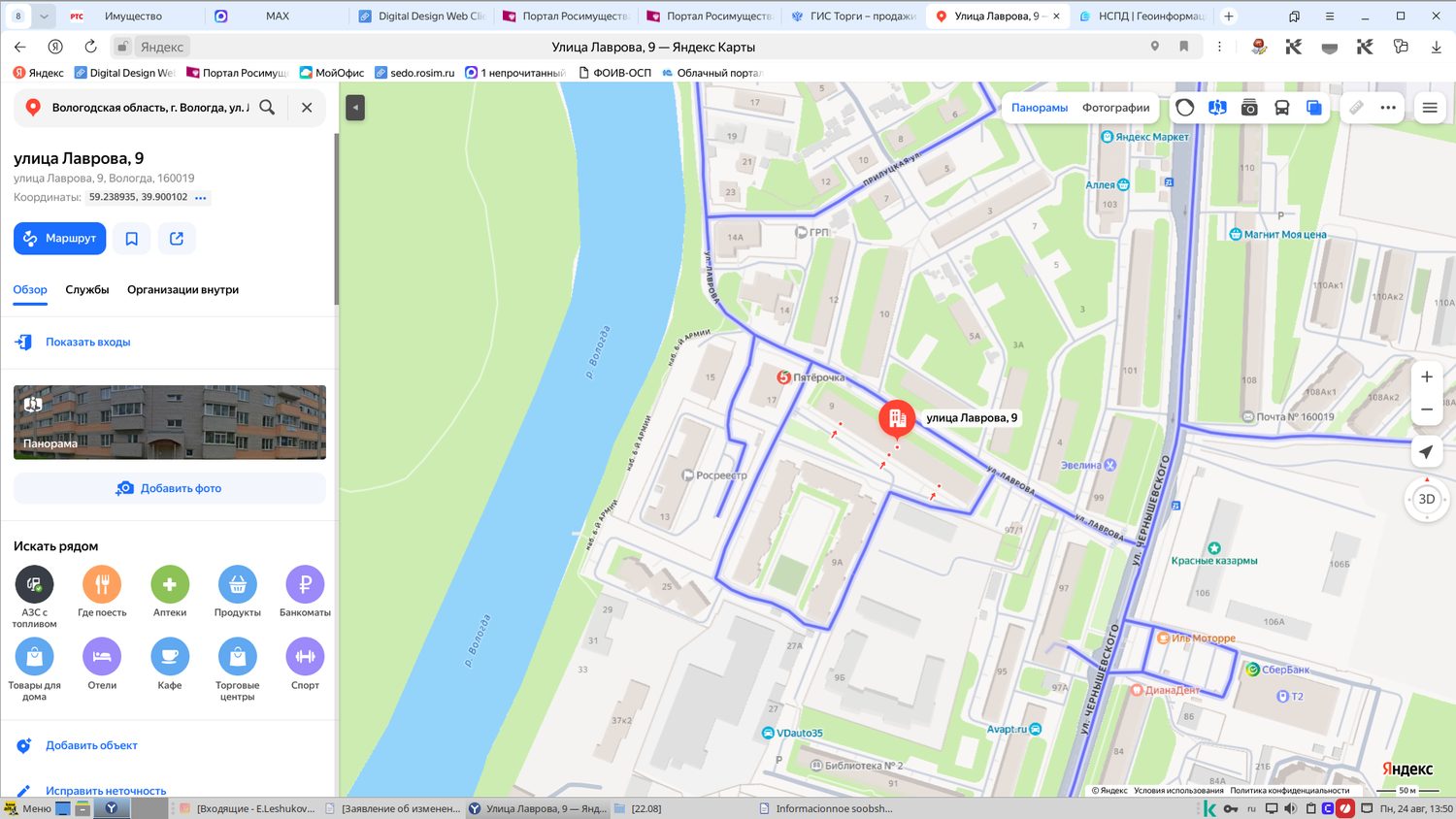This screenshot has width=1456, height=819.
Task: Click Добавить объект link
Action: (91, 745)
